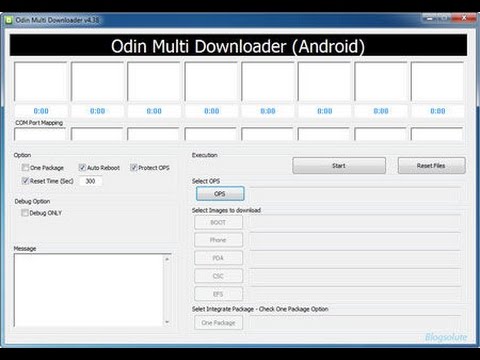Click the EFS image button
480x360 pixels.
click(218, 294)
